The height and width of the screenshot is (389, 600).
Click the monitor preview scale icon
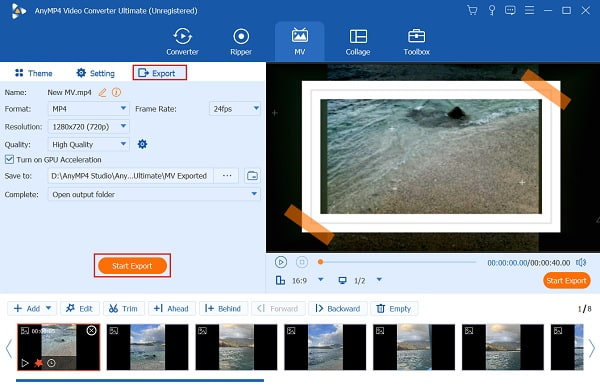pyautogui.click(x=342, y=280)
